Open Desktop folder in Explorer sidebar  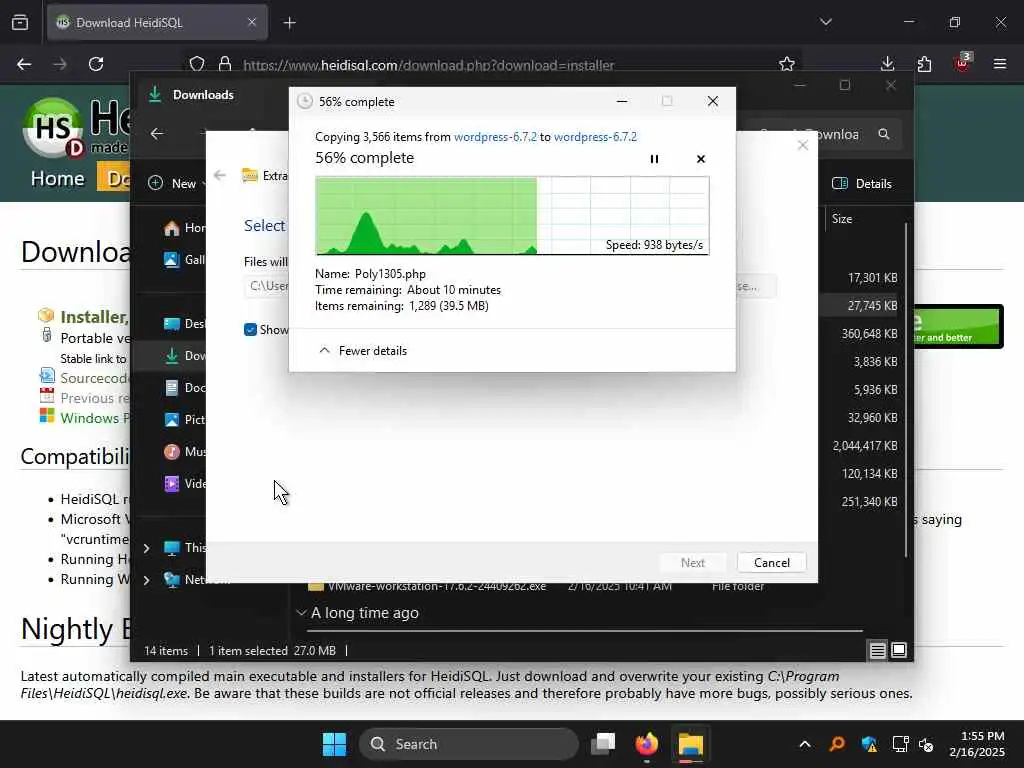[184, 323]
